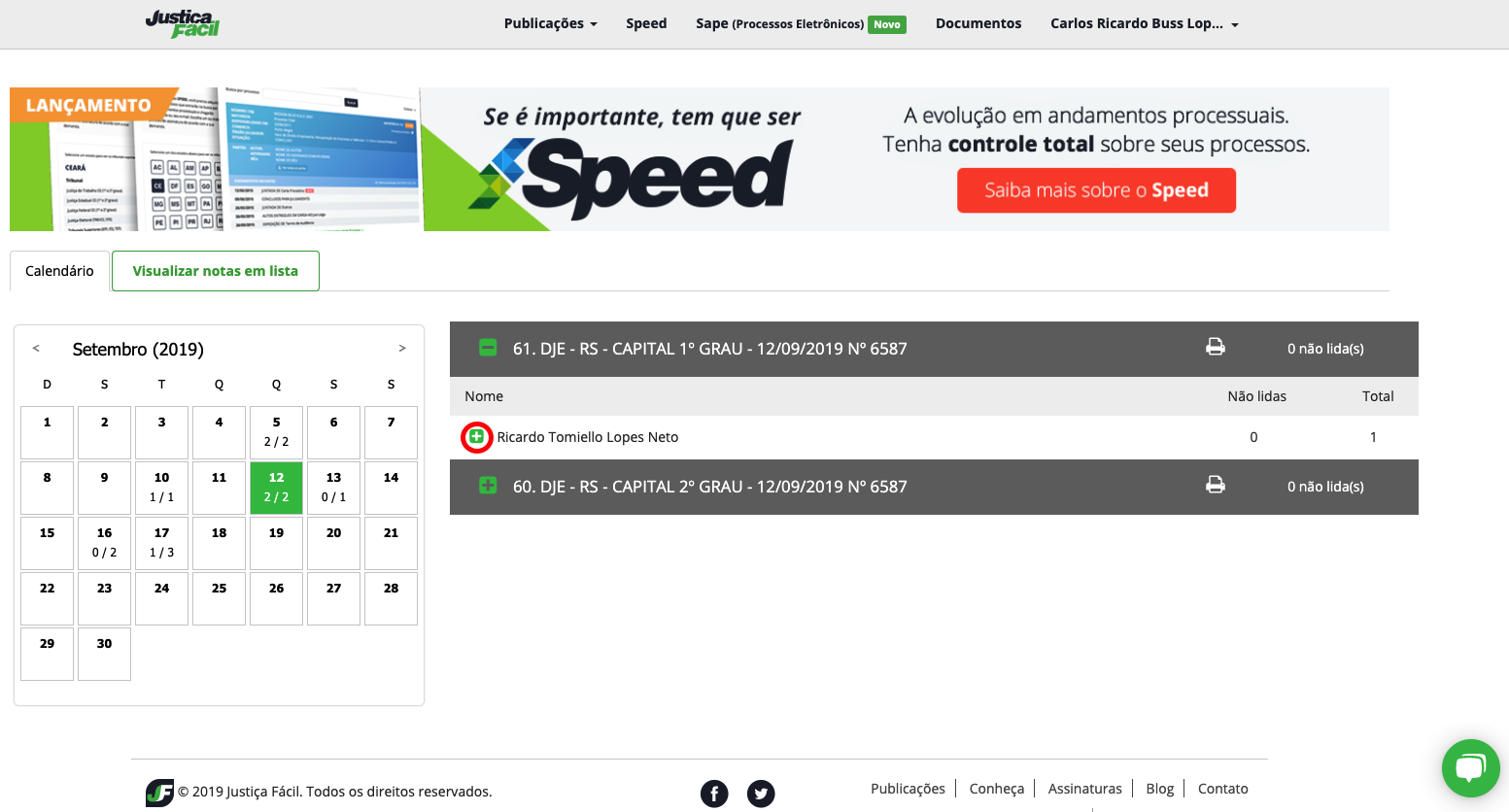1509x812 pixels.
Task: Click the Nome column header
Action: click(x=484, y=396)
